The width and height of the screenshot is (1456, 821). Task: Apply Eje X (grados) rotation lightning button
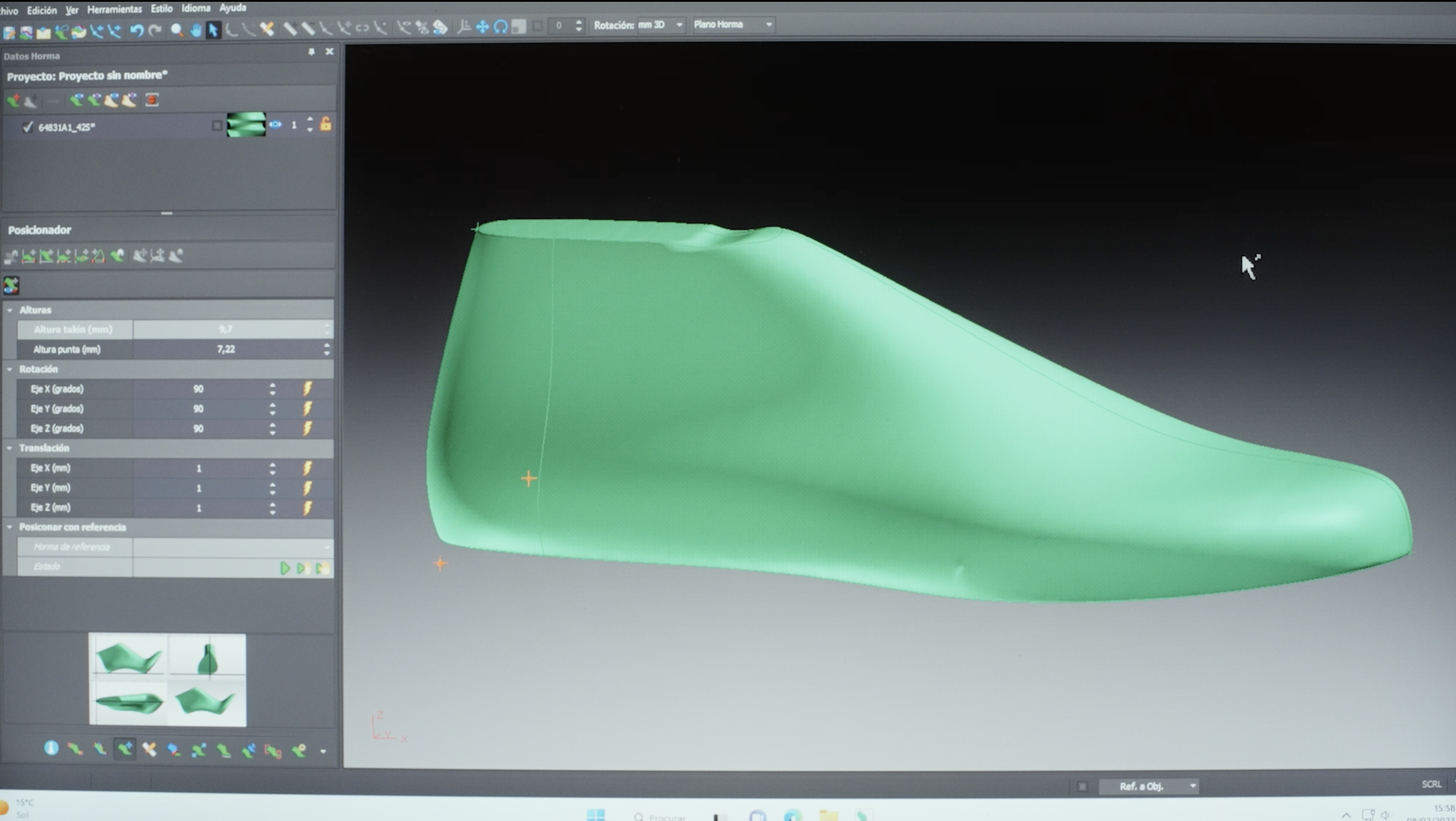tap(308, 389)
